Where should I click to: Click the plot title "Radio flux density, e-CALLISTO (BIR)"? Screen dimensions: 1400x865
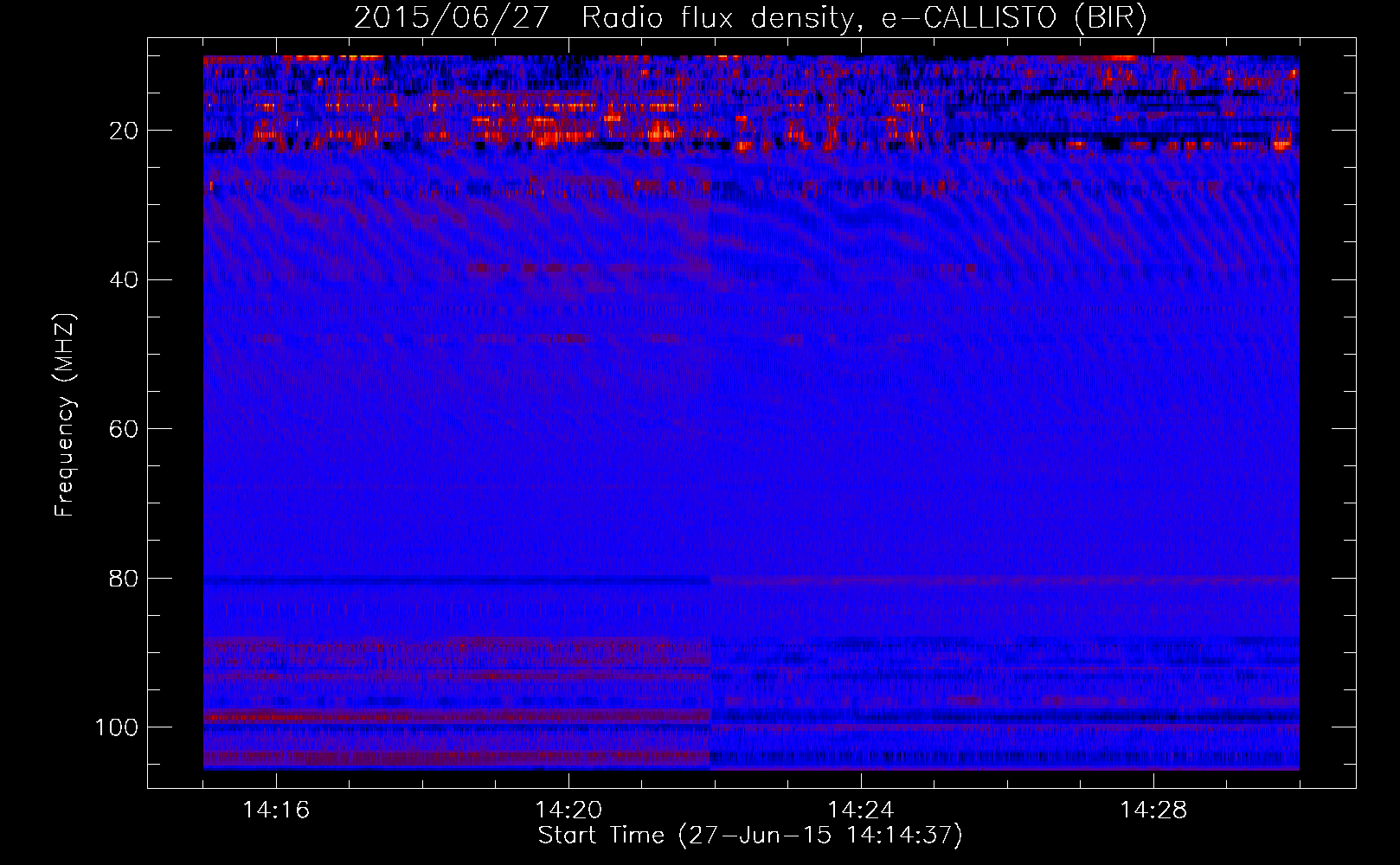click(864, 18)
